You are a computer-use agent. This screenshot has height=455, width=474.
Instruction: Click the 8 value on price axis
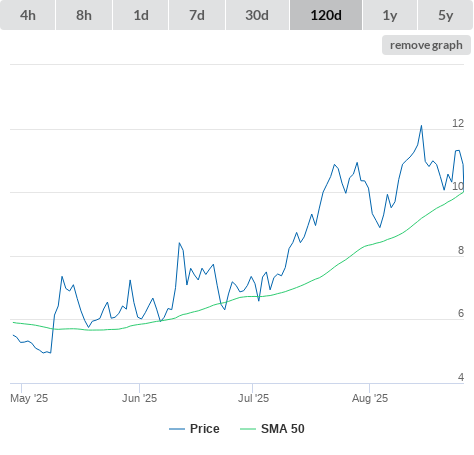[x=461, y=250]
